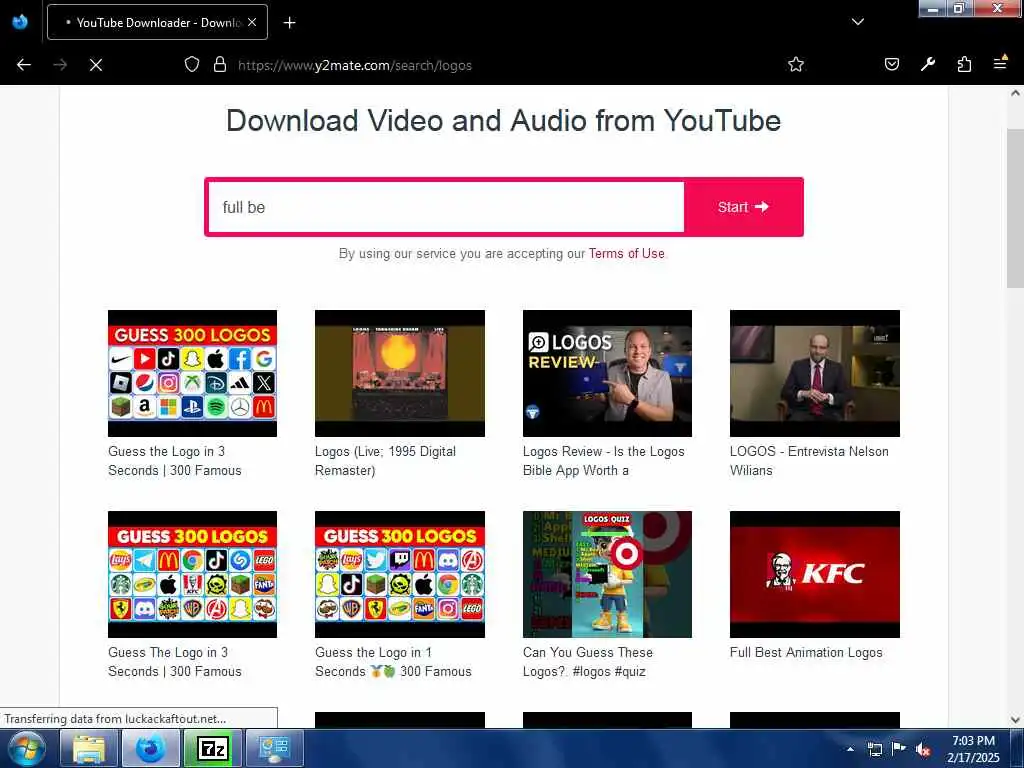This screenshot has height=768, width=1024.
Task: Open the Logos Quiz Target thumbnail
Action: (607, 574)
